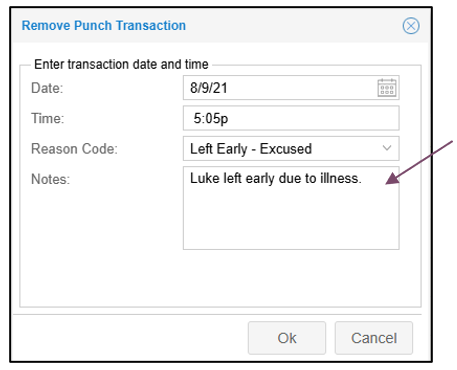Confirm with the Ok button
This screenshot has width=457, height=370.
pyautogui.click(x=287, y=338)
